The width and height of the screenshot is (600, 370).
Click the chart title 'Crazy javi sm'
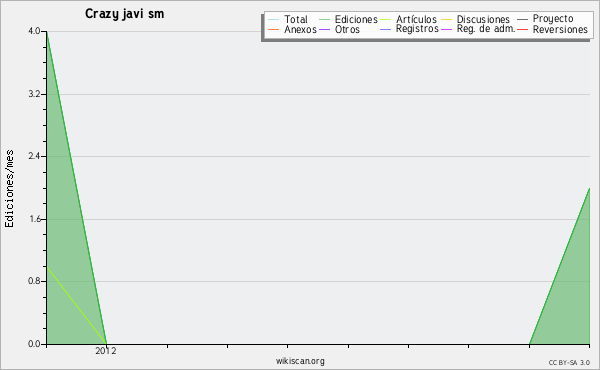tap(124, 14)
